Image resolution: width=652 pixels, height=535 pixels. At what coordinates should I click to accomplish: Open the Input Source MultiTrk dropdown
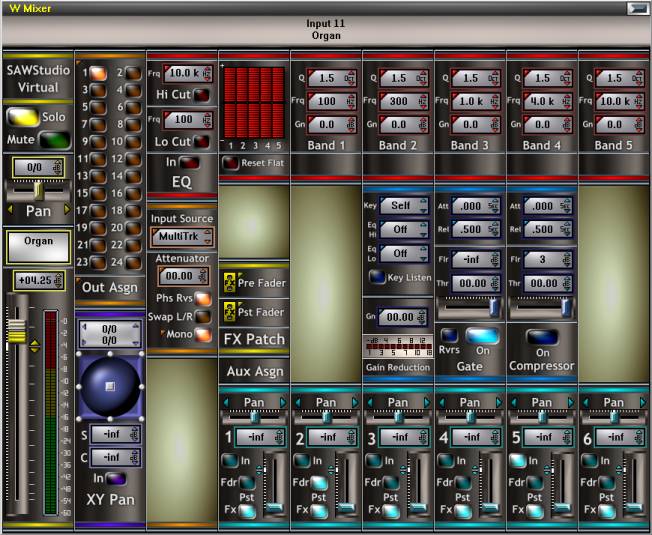pyautogui.click(x=181, y=237)
